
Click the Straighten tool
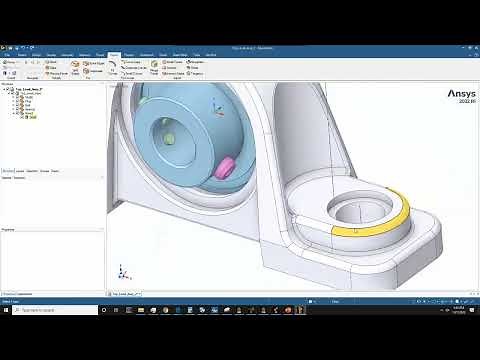pyautogui.click(x=195, y=62)
